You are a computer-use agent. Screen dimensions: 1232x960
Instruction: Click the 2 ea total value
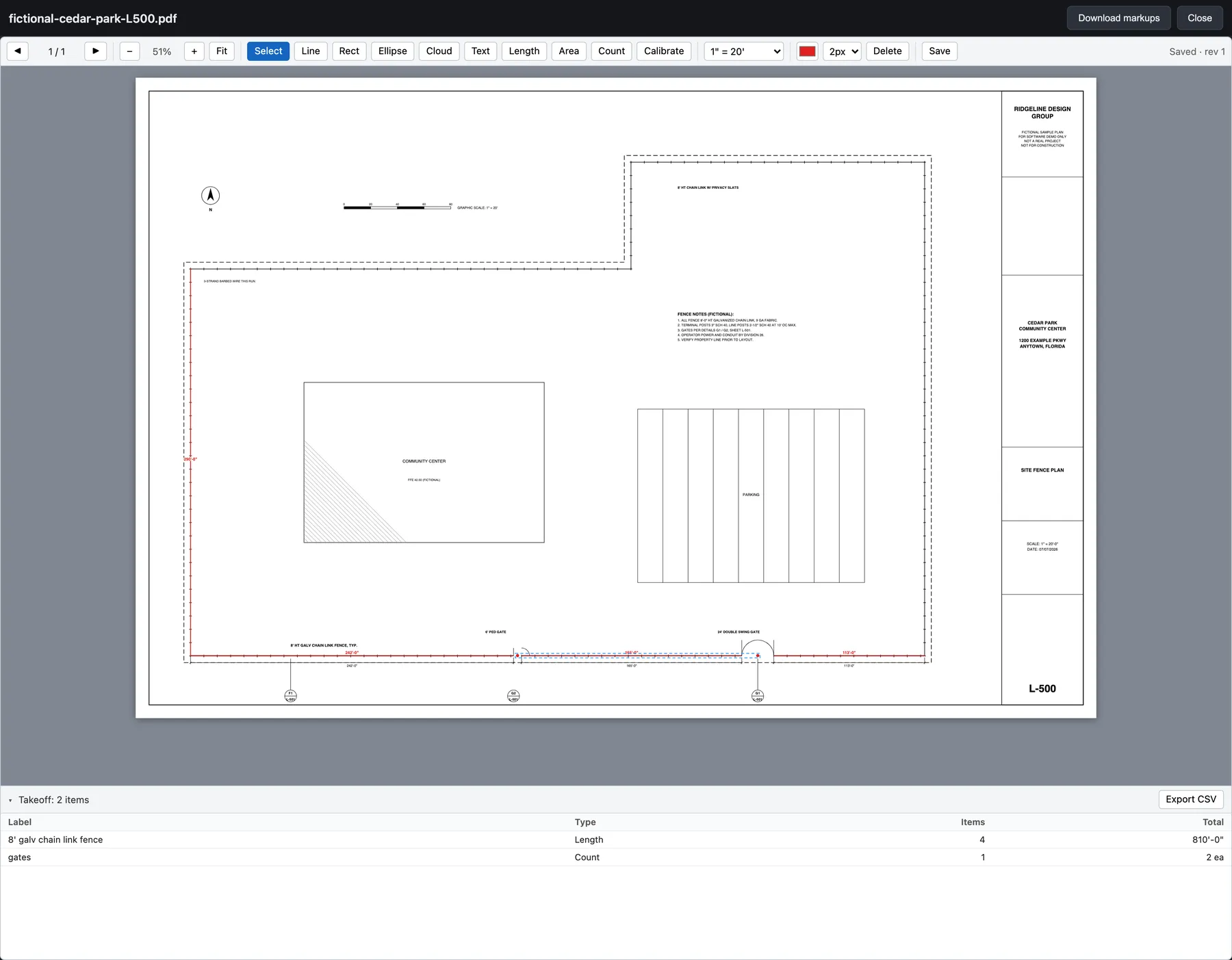1215,857
